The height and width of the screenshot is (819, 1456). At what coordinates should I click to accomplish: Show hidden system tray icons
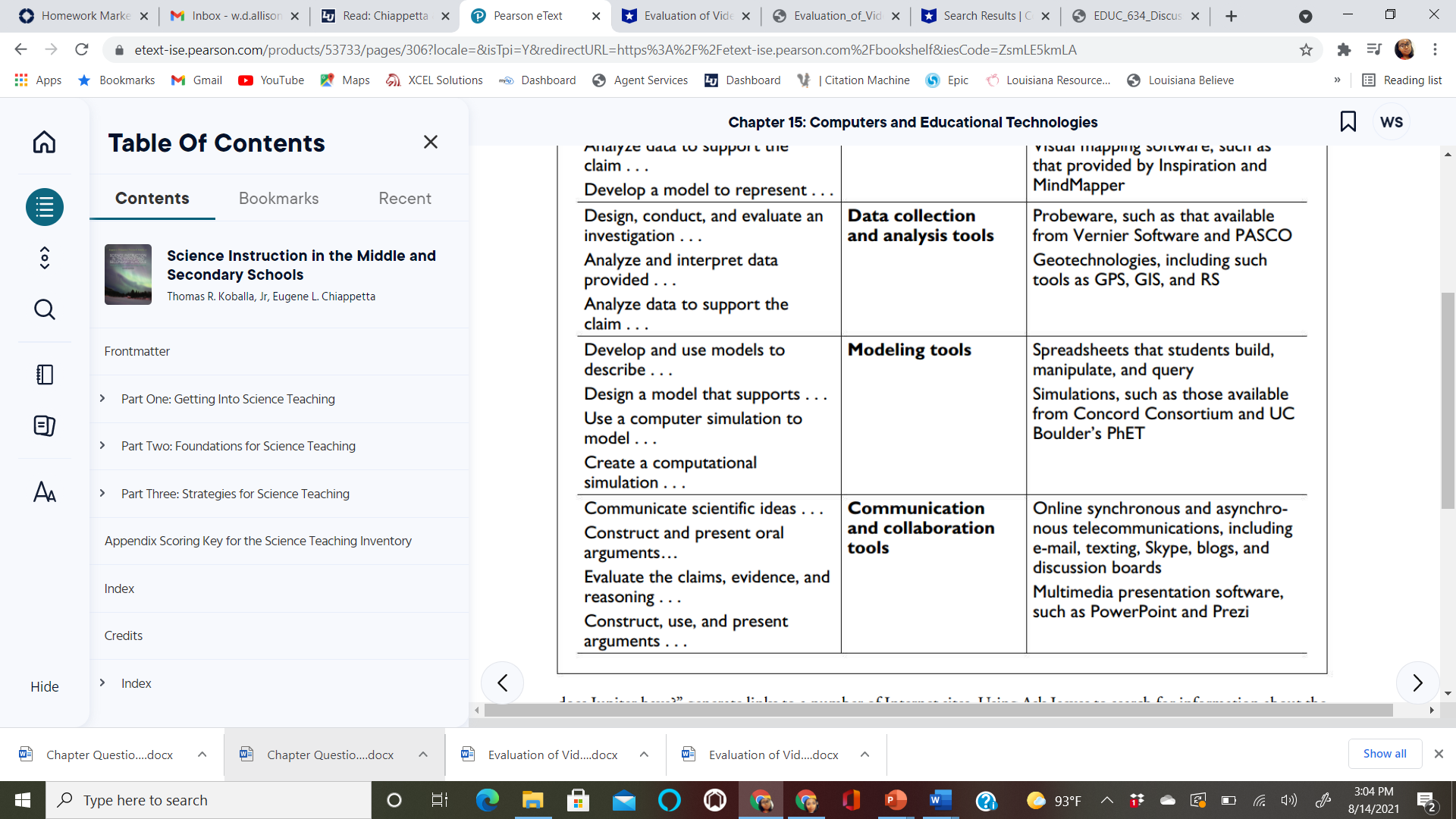1107,800
